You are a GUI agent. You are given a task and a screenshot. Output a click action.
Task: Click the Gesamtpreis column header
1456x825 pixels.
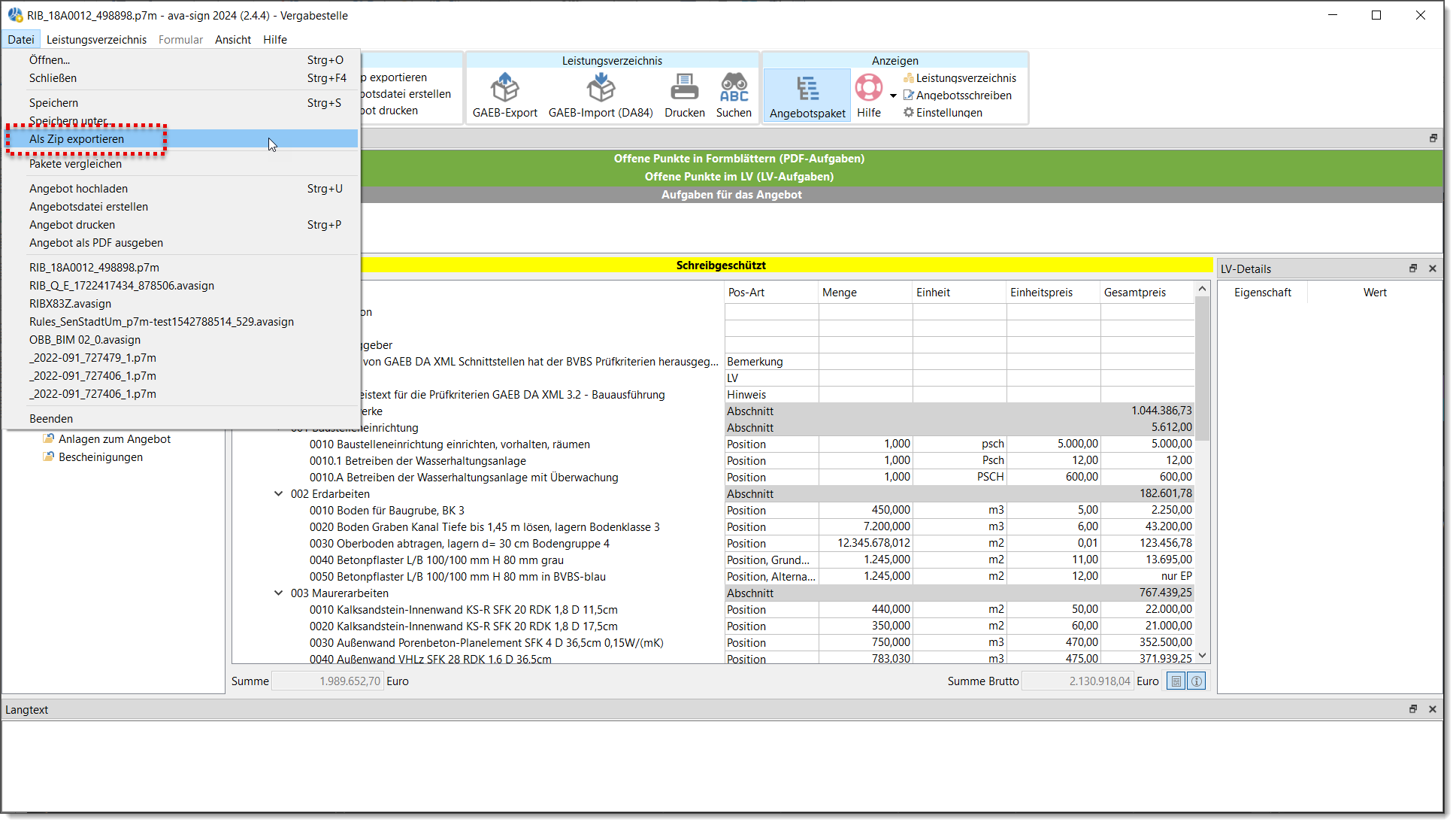point(1146,293)
